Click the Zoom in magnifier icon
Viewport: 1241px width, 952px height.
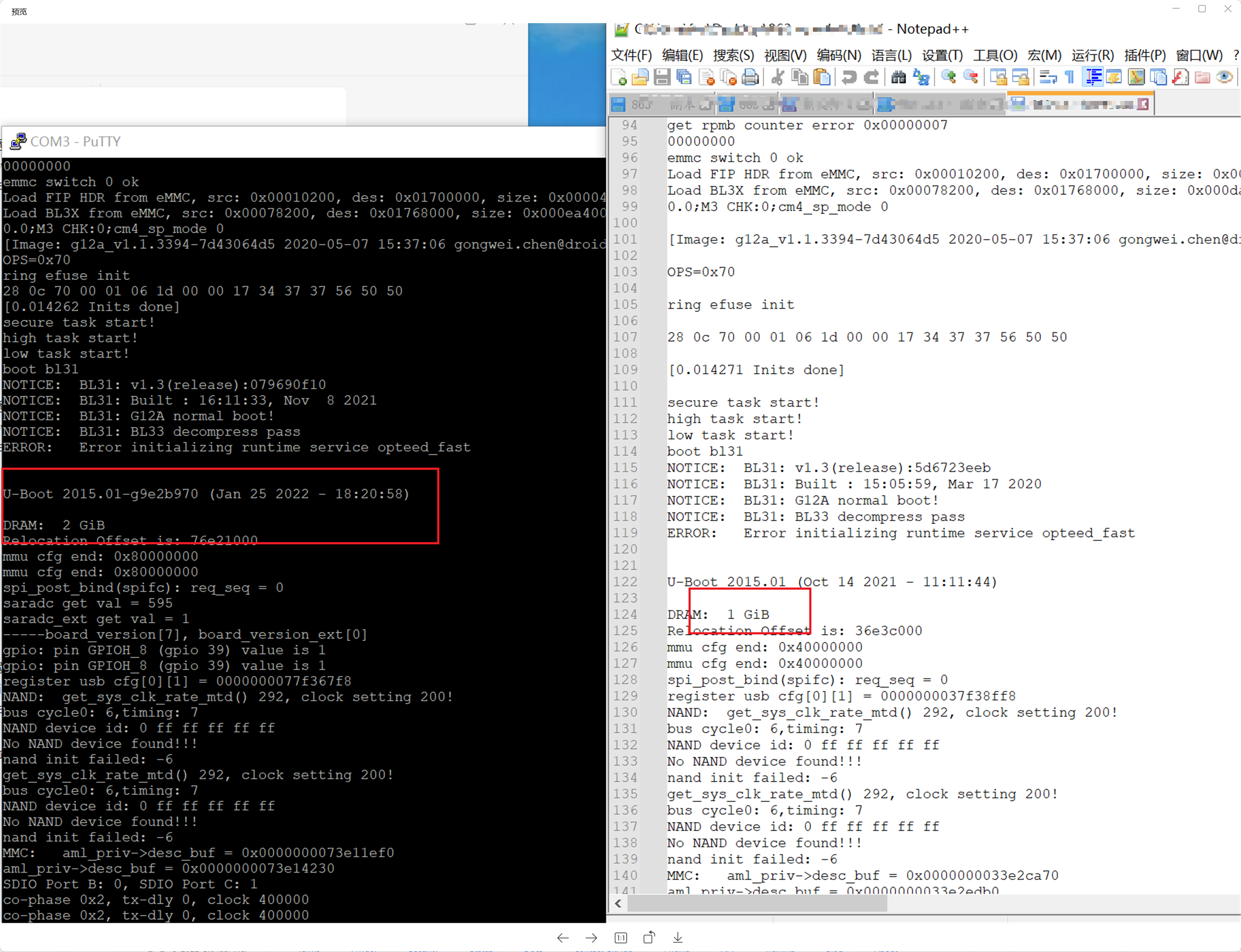948,77
